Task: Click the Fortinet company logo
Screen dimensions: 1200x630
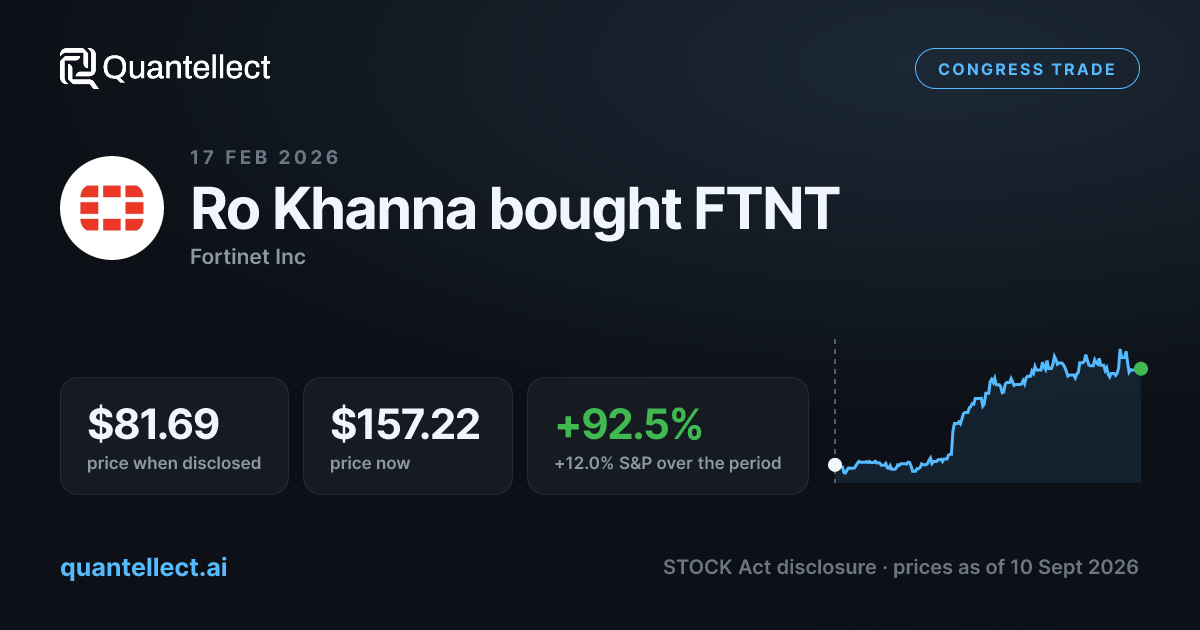Action: click(x=112, y=208)
